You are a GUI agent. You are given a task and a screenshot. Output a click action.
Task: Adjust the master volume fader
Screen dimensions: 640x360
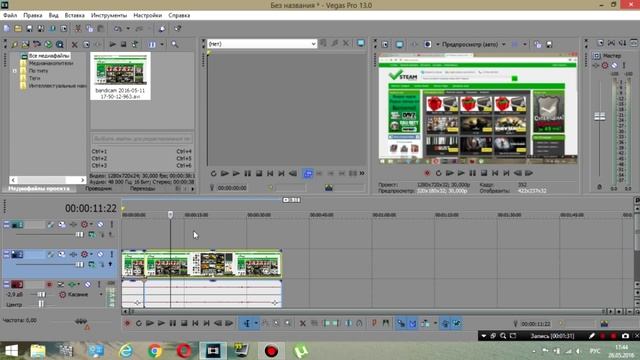click(x=600, y=117)
